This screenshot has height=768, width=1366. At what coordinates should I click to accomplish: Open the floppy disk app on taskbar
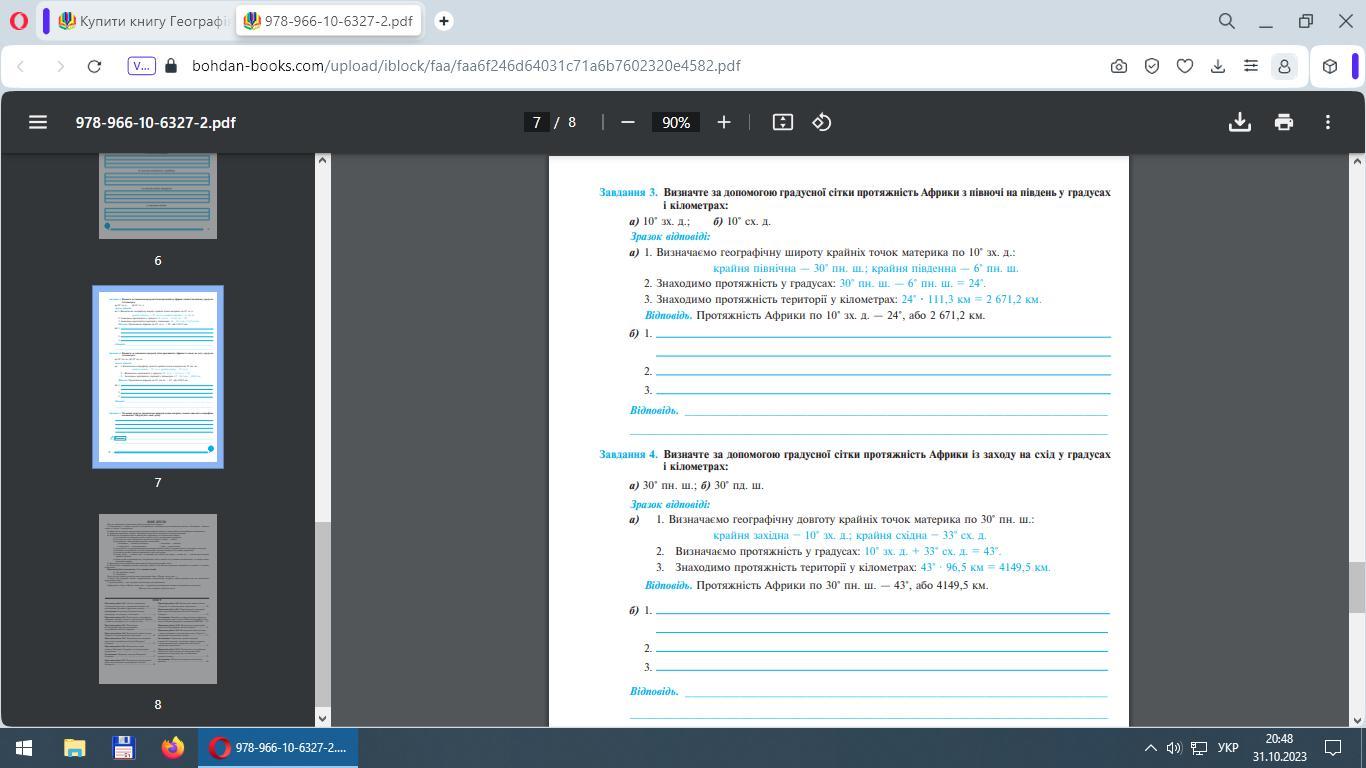tap(124, 748)
